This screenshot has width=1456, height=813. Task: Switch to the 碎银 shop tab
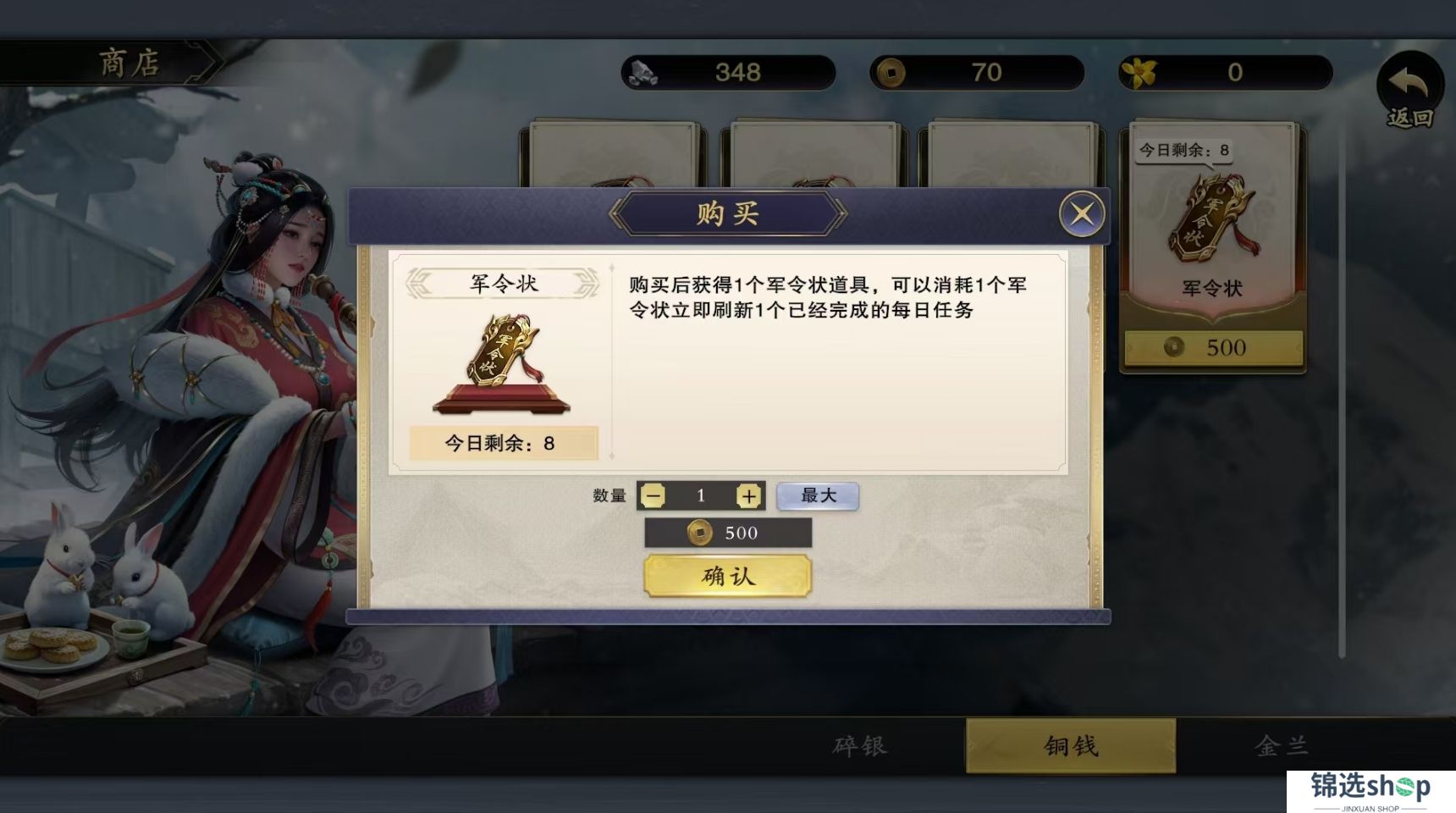point(860,746)
